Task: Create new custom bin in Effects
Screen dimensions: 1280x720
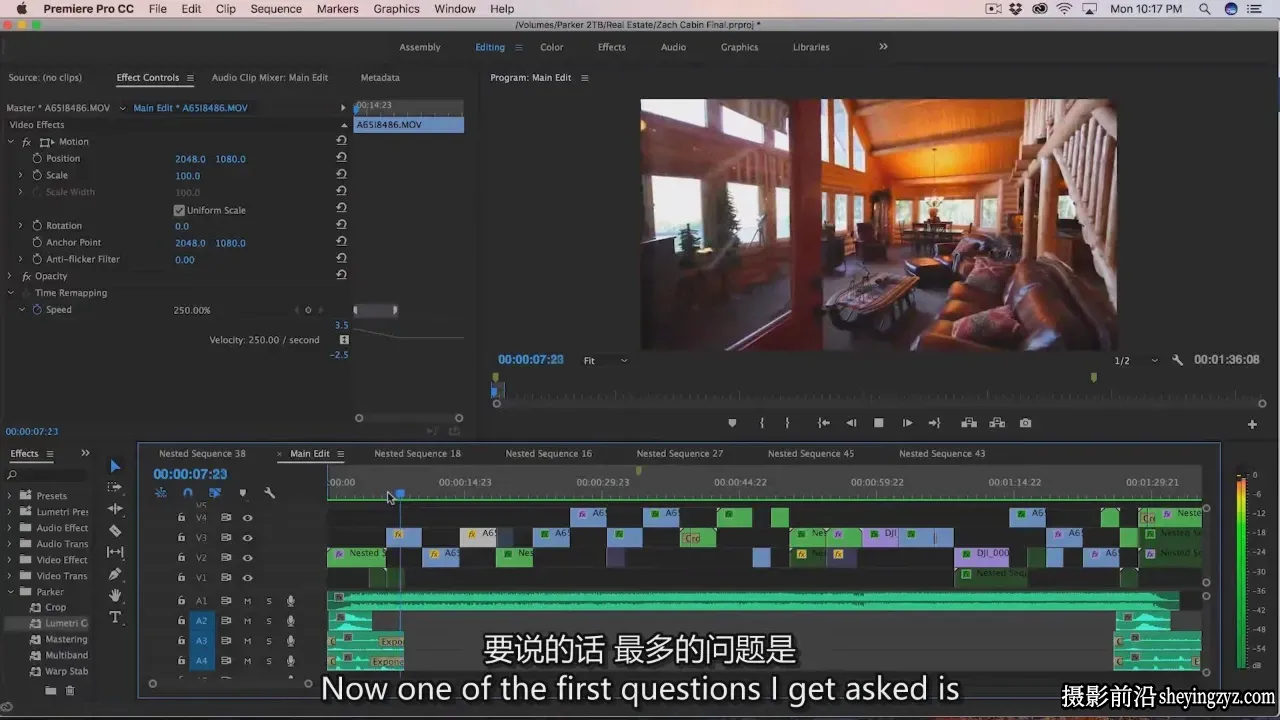Action: coord(50,690)
